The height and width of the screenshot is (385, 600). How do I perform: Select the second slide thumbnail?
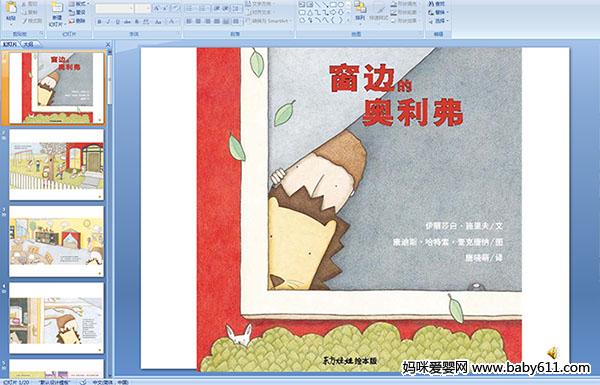57,165
